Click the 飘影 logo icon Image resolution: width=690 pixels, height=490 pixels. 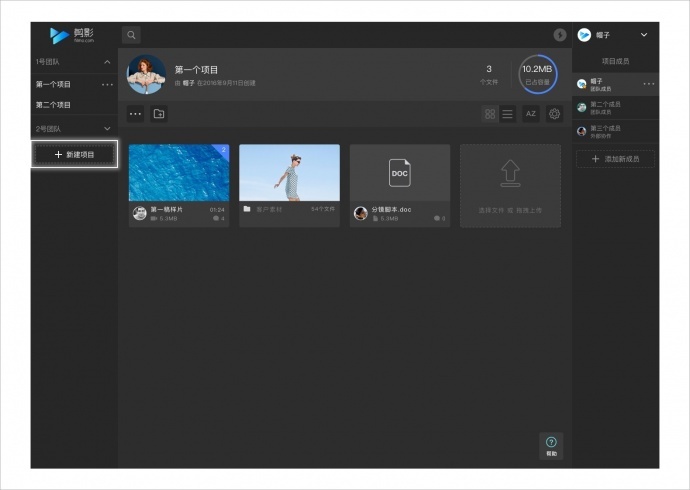[60, 35]
